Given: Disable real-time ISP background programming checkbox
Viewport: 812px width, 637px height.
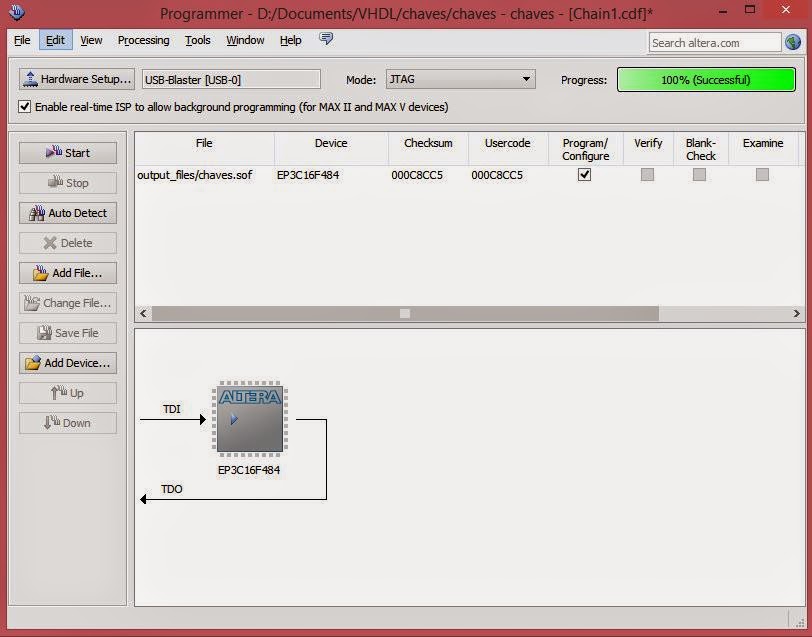Looking at the screenshot, I should pyautogui.click(x=24, y=107).
